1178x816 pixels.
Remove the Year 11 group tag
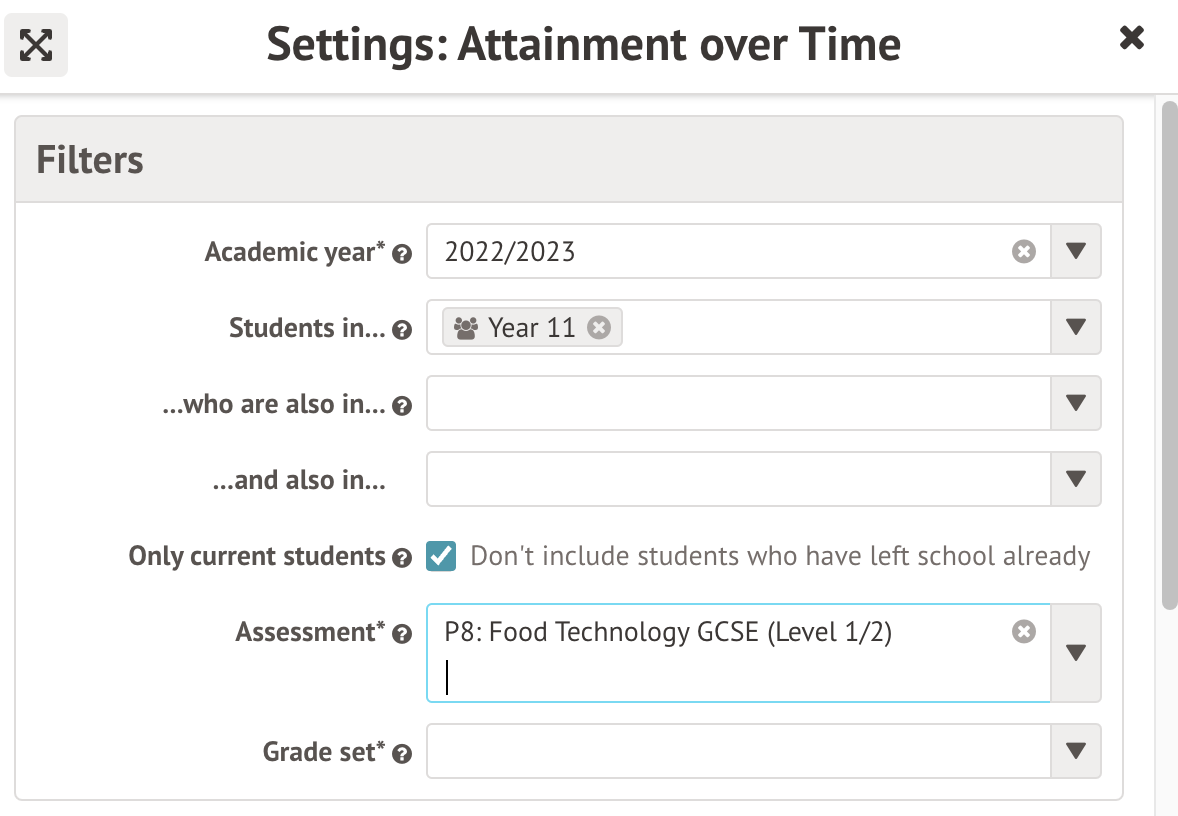(598, 327)
